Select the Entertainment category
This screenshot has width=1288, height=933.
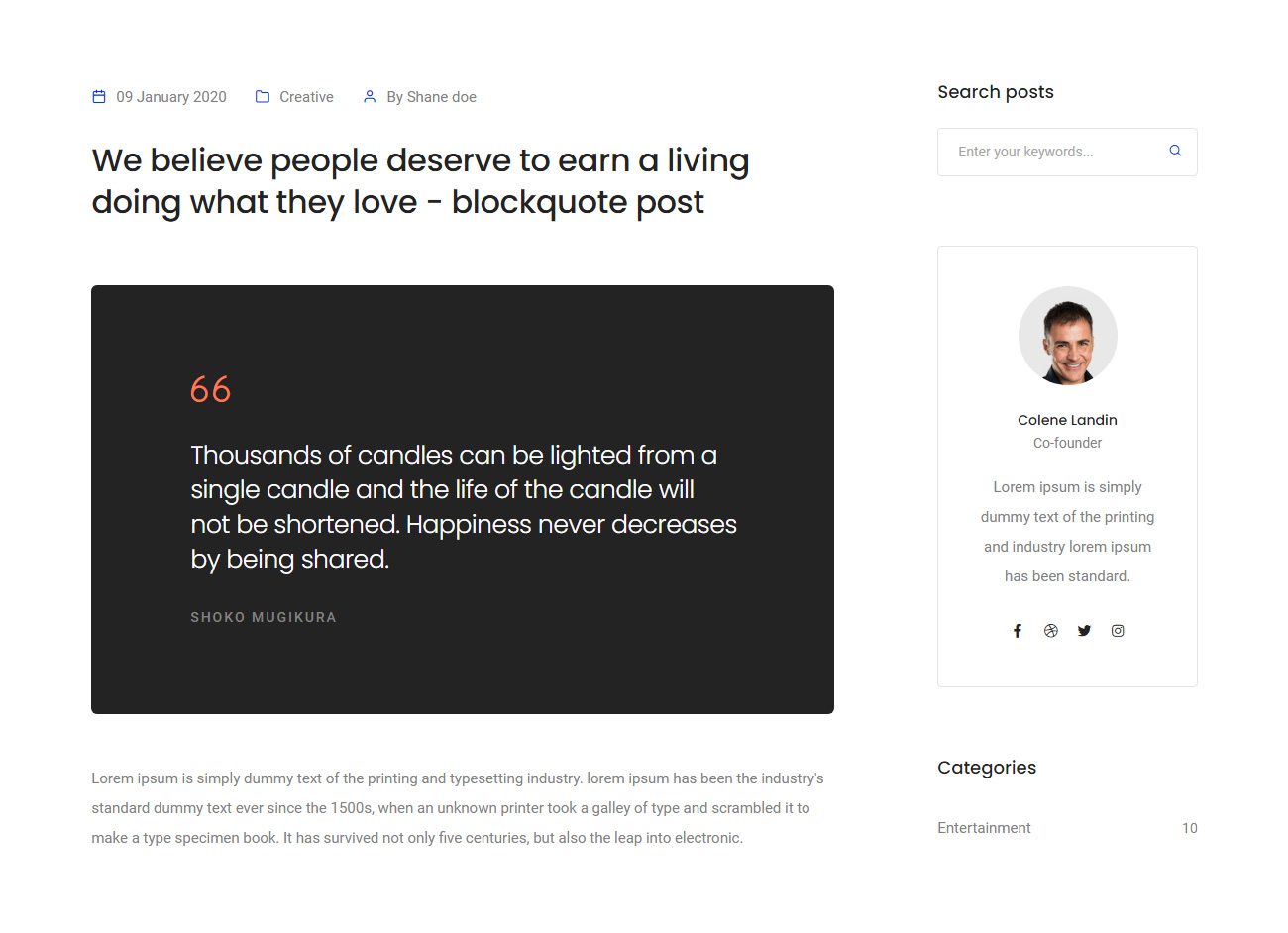[x=984, y=828]
